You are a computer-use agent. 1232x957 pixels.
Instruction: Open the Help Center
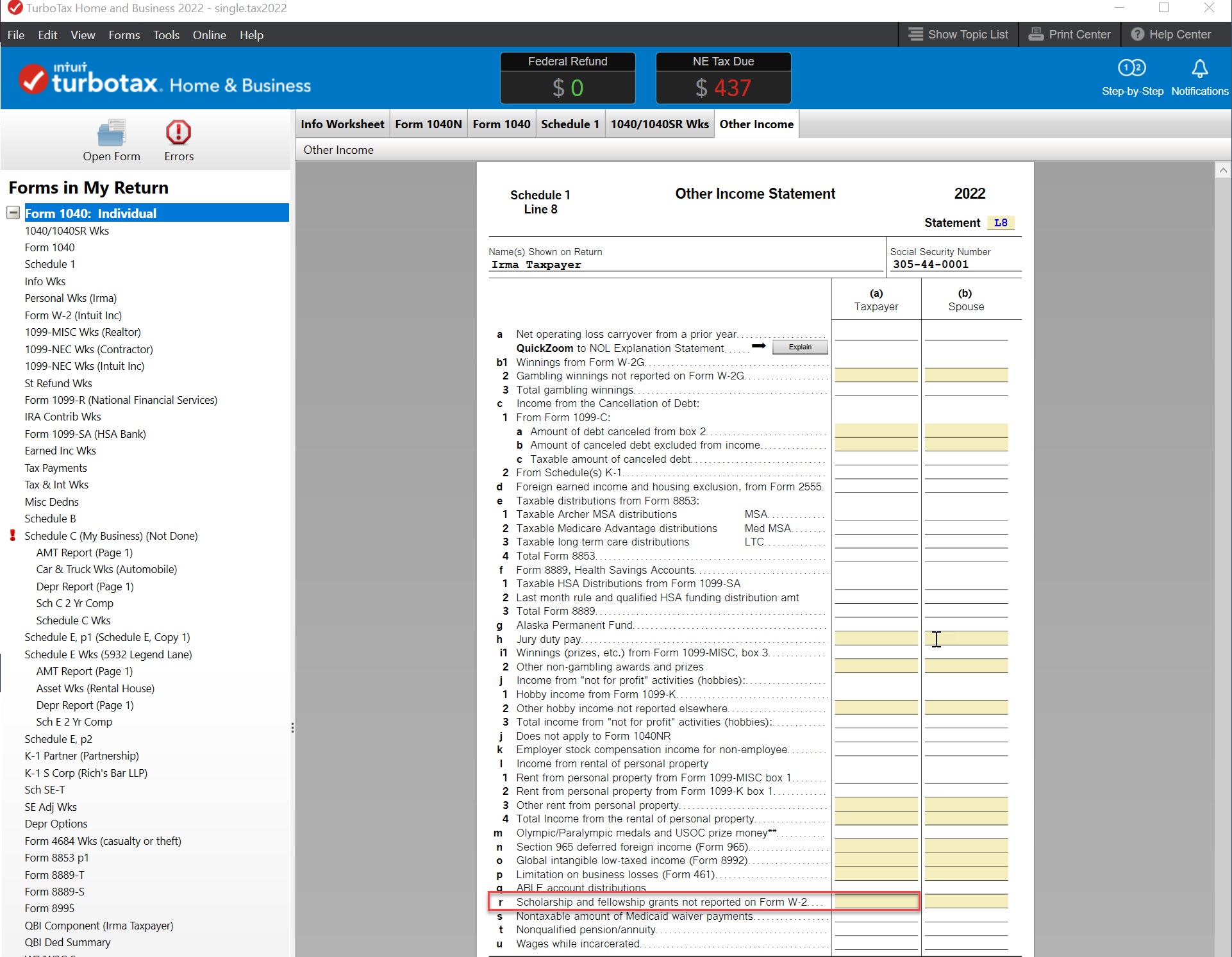click(x=1170, y=35)
